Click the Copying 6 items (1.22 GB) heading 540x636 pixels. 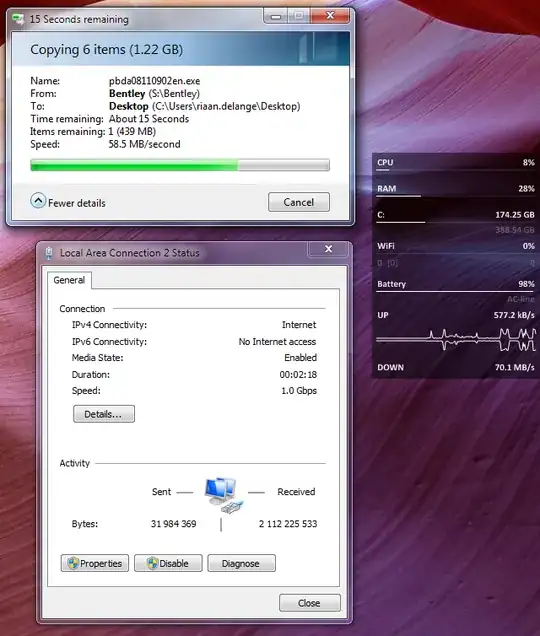tap(106, 49)
